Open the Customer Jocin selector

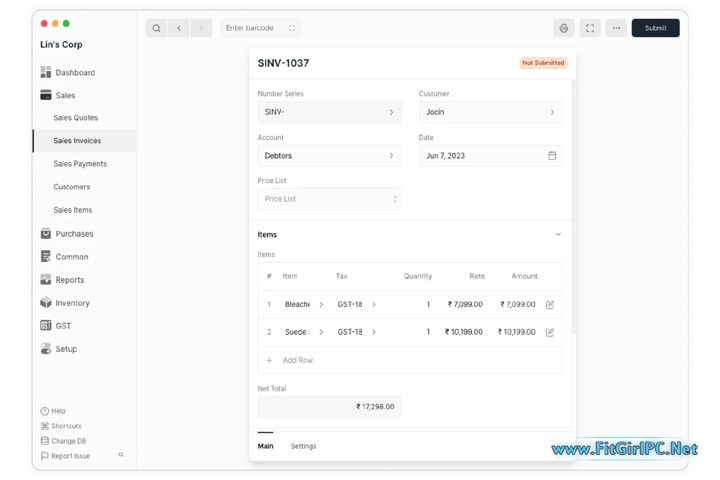[x=490, y=112]
